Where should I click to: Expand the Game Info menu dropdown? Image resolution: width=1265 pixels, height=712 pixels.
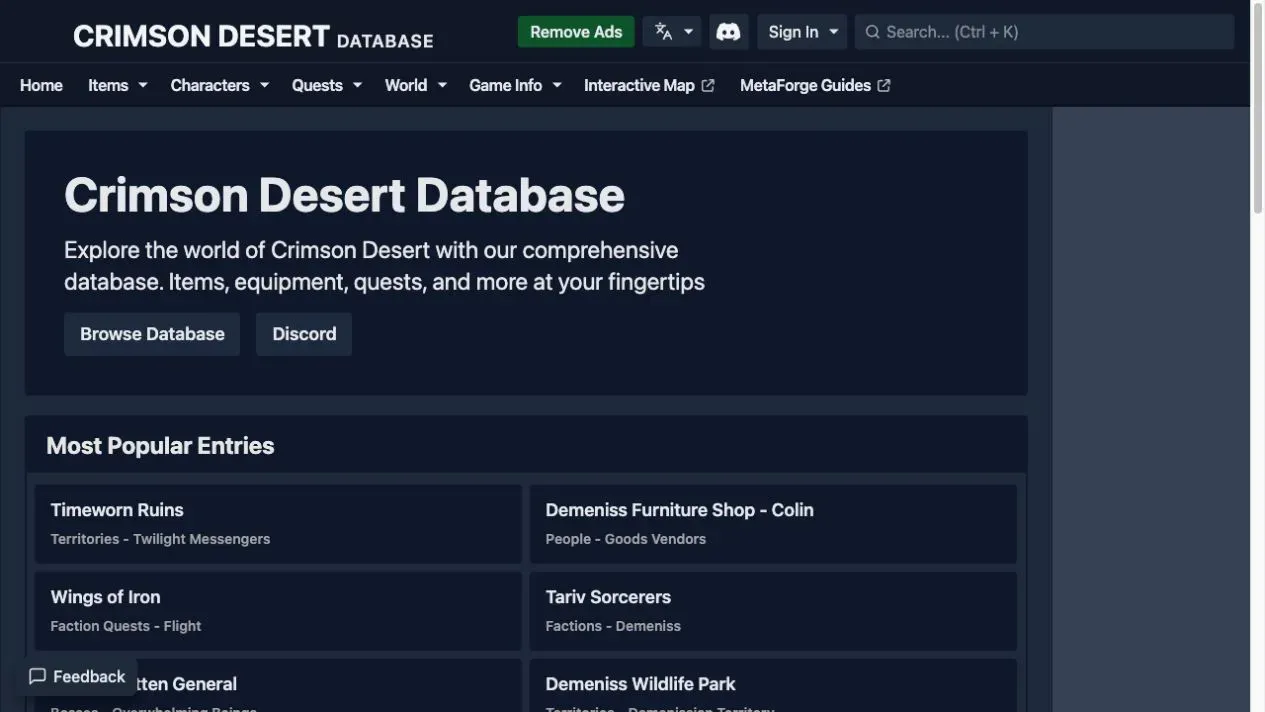click(x=516, y=86)
